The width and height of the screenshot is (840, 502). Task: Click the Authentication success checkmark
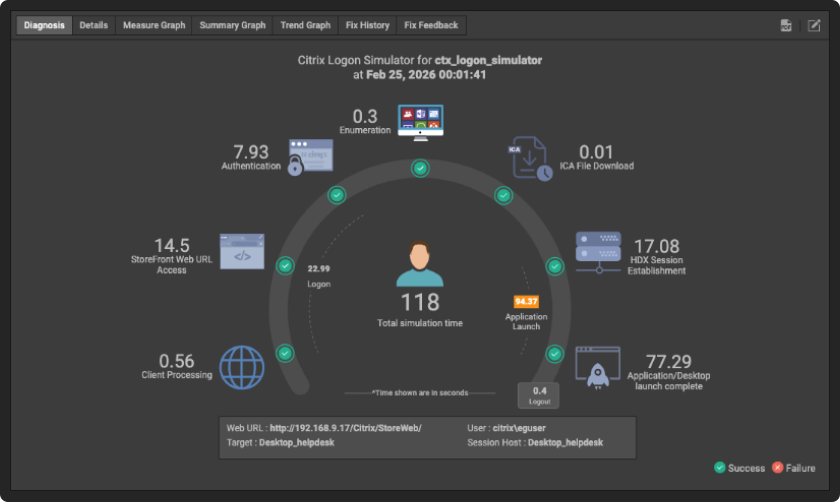337,195
